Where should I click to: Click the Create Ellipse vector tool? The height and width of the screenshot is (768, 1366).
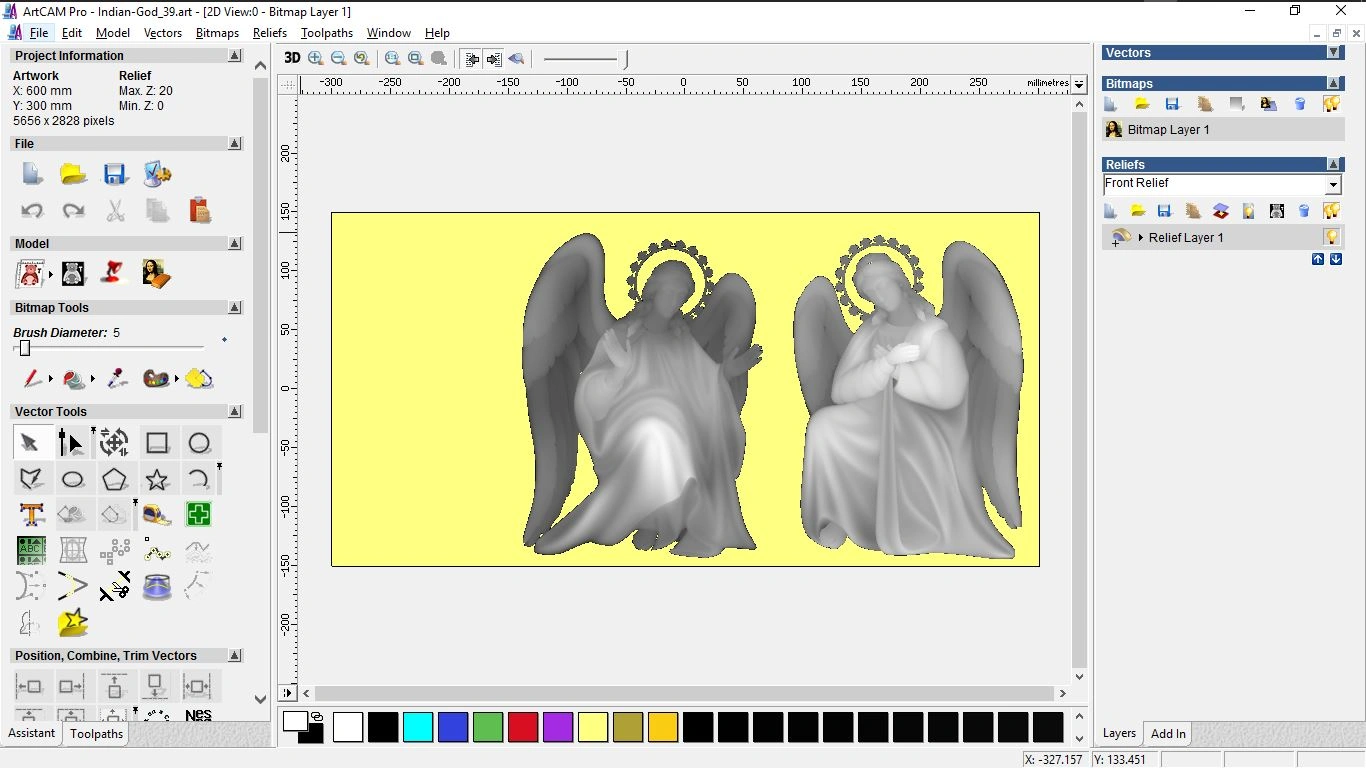click(x=73, y=479)
